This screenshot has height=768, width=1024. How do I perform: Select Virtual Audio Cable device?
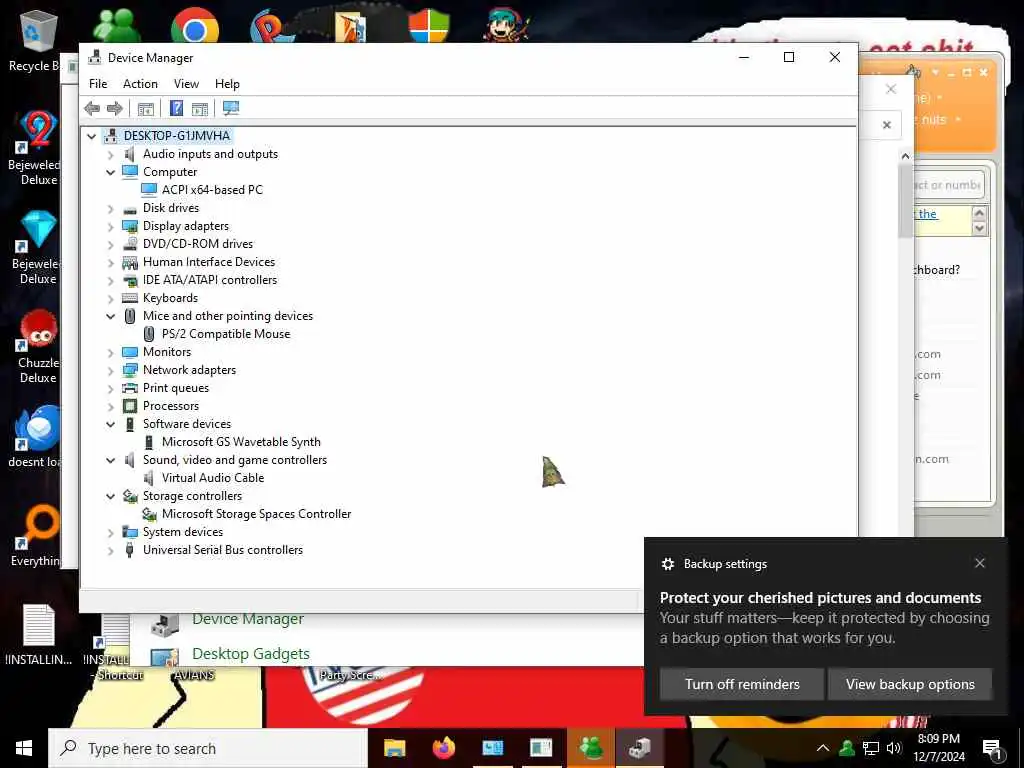[x=213, y=478]
